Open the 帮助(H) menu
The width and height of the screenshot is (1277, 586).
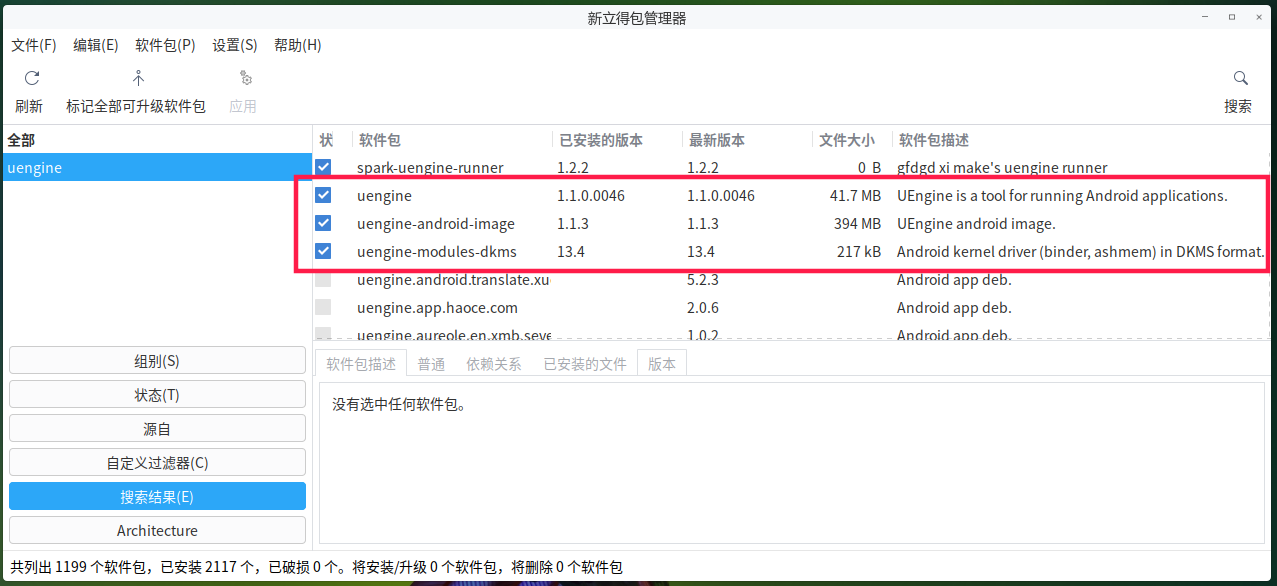tap(298, 45)
